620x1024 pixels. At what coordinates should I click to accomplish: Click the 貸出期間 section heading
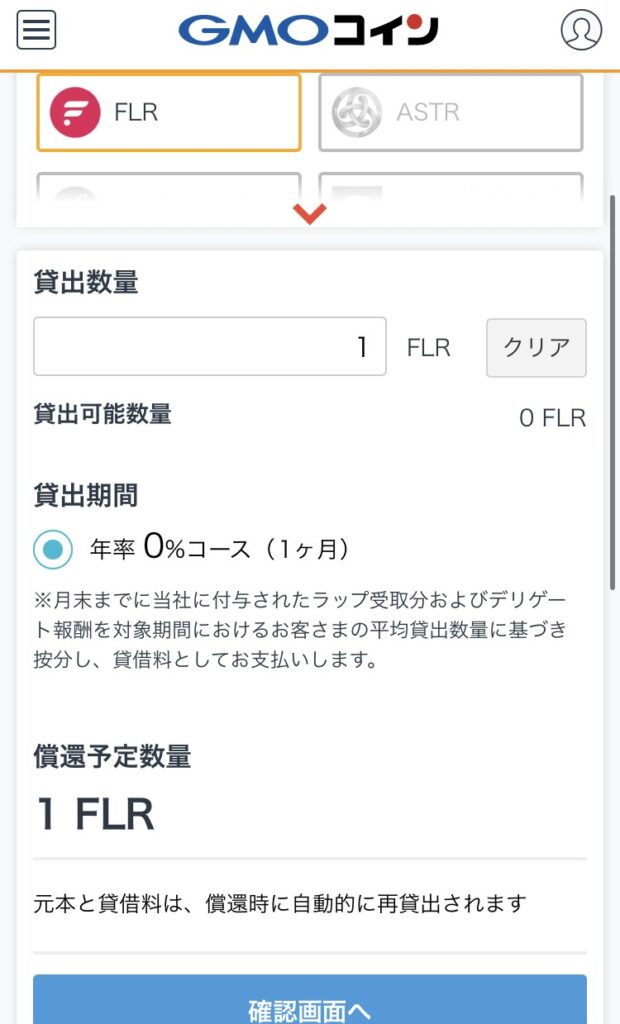pyautogui.click(x=85, y=495)
